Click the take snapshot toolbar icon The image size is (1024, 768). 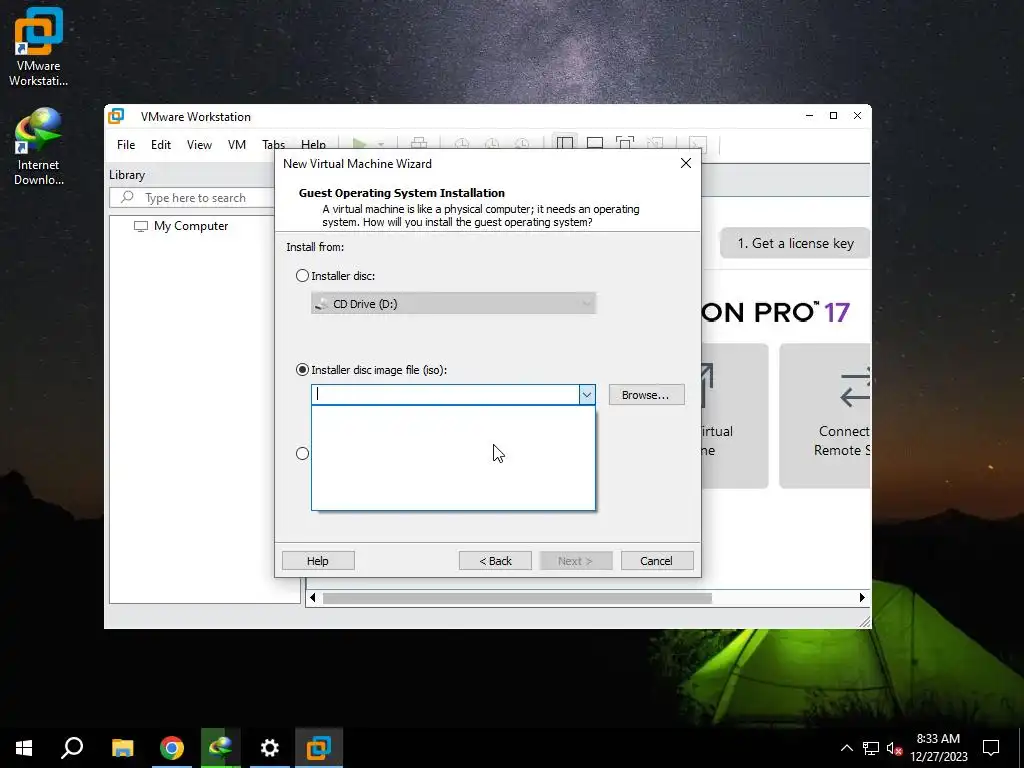coord(462,144)
